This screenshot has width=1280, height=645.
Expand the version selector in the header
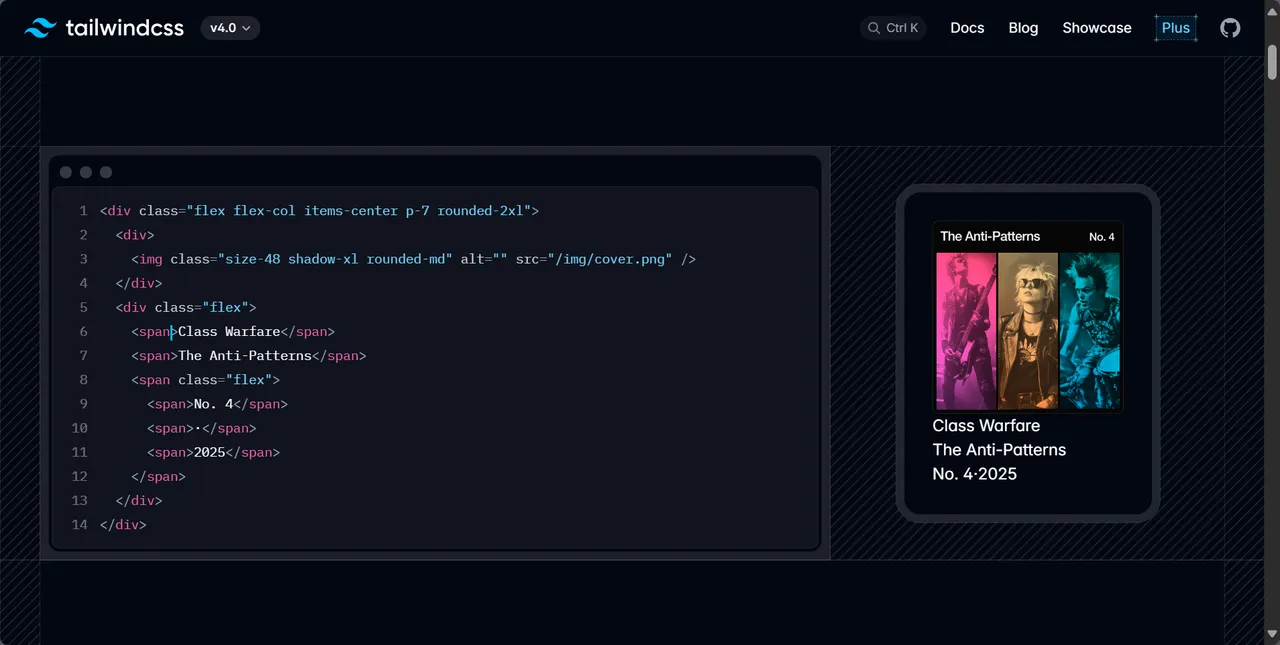pos(230,28)
